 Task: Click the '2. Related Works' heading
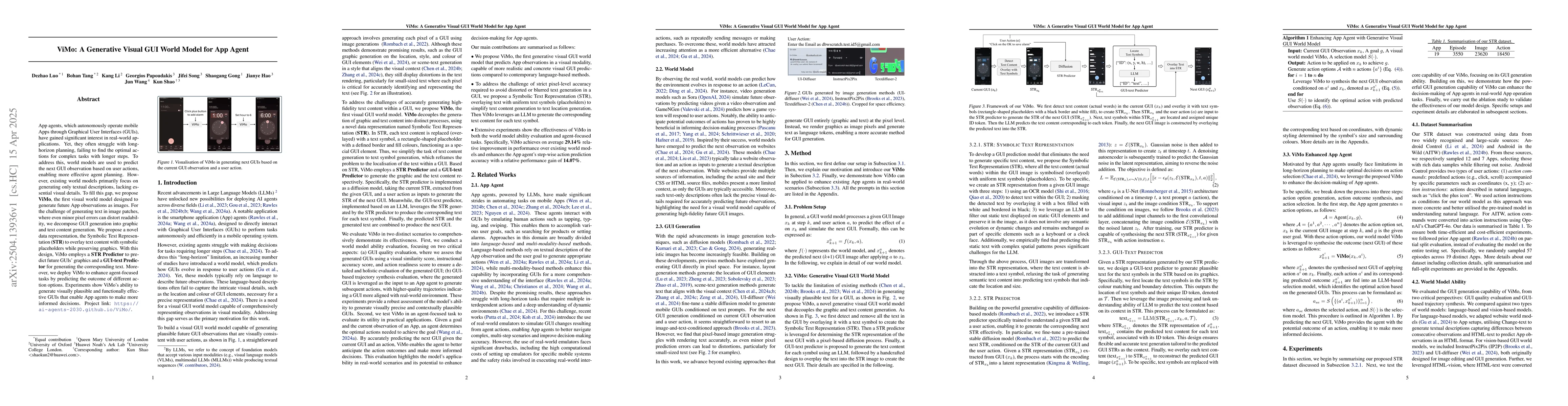(493, 174)
